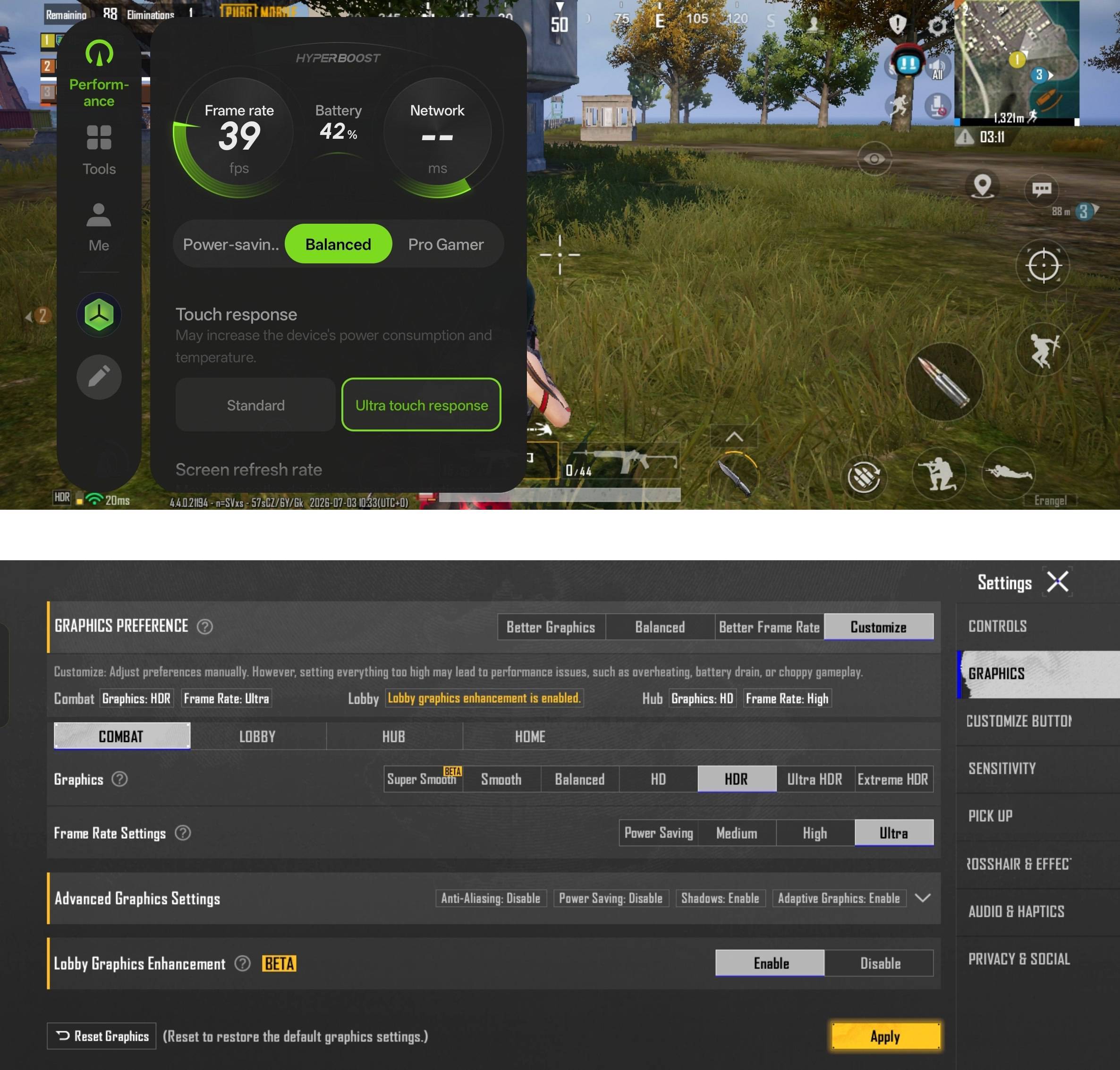Open the quick chat speech bubble icon
Viewport: 1120px width, 1070px height.
[1041, 189]
